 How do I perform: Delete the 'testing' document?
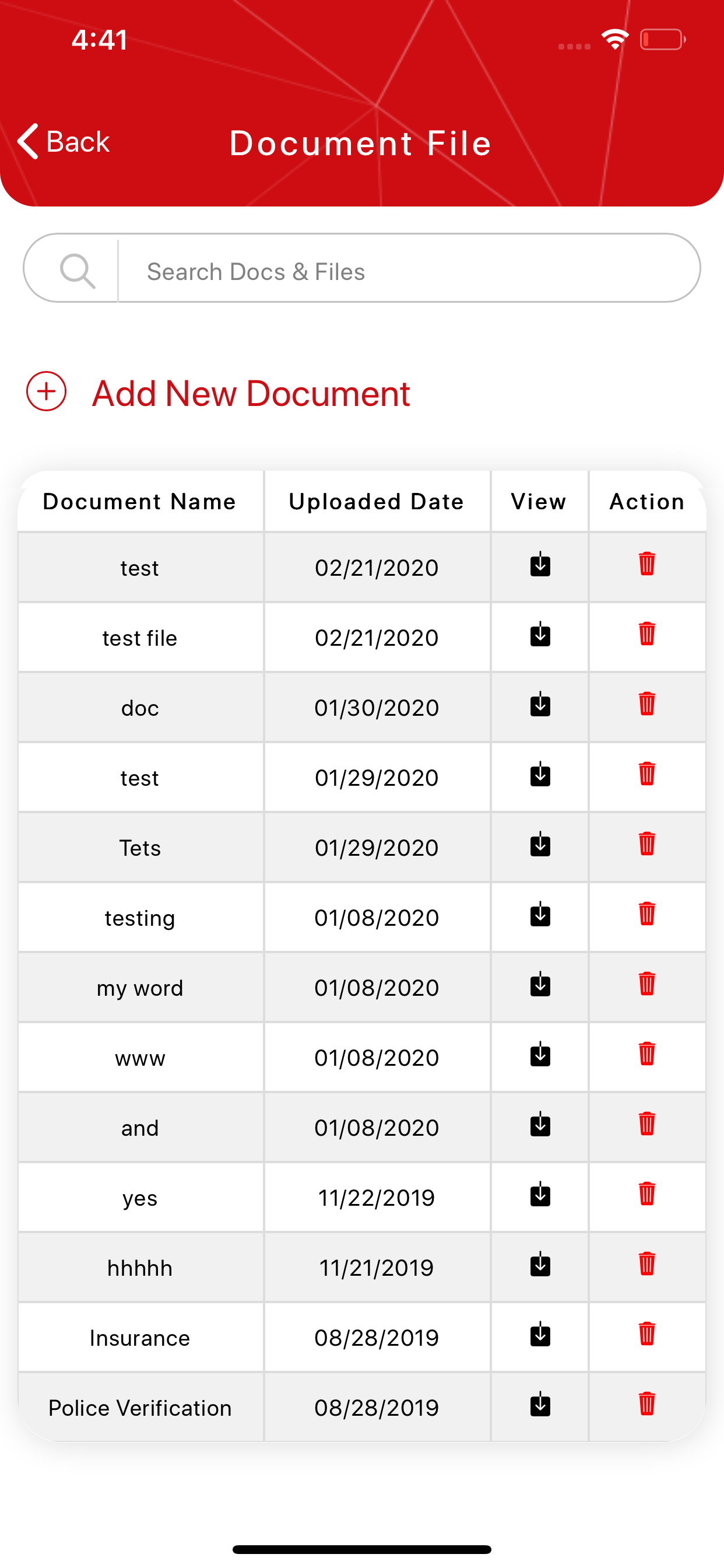click(646, 914)
